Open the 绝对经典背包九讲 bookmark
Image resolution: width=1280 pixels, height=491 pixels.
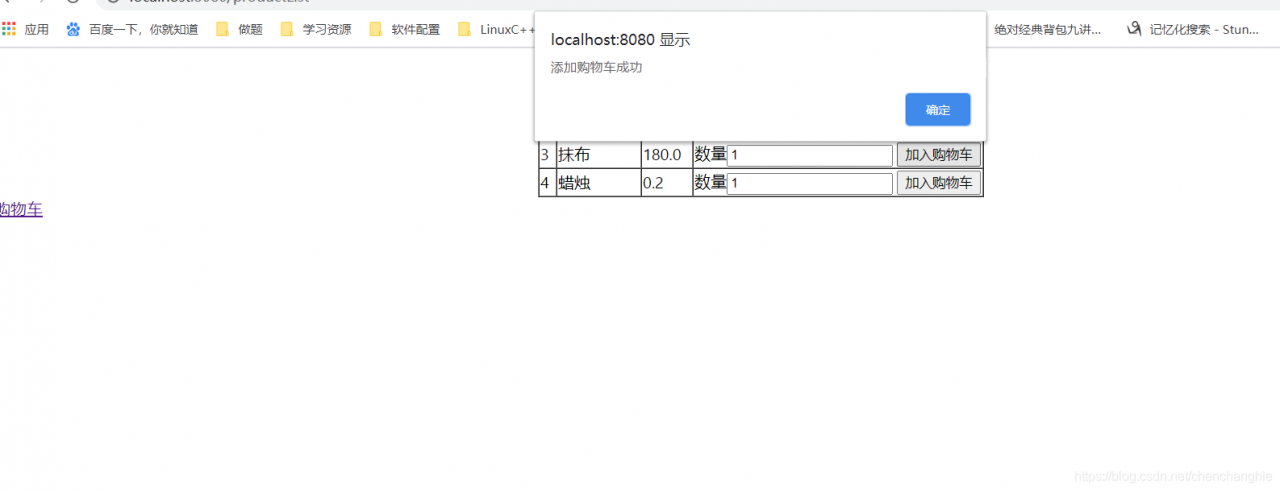point(1046,29)
